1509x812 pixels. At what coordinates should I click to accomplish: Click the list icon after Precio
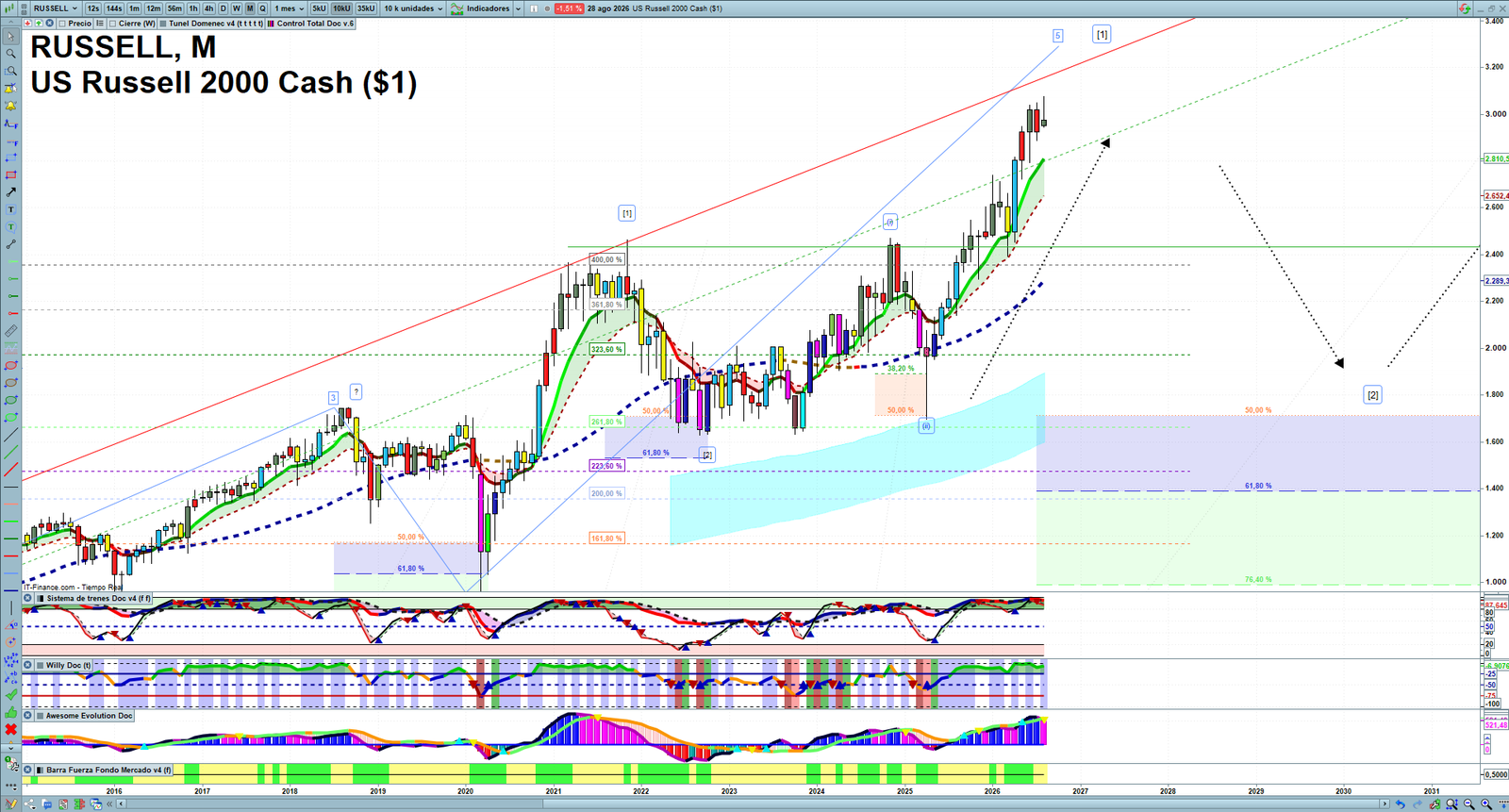click(100, 24)
